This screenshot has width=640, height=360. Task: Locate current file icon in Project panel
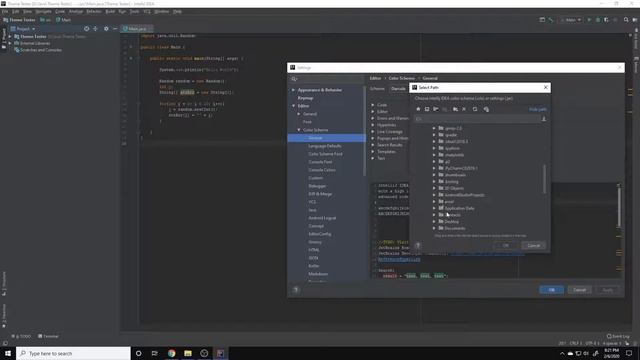87,29
